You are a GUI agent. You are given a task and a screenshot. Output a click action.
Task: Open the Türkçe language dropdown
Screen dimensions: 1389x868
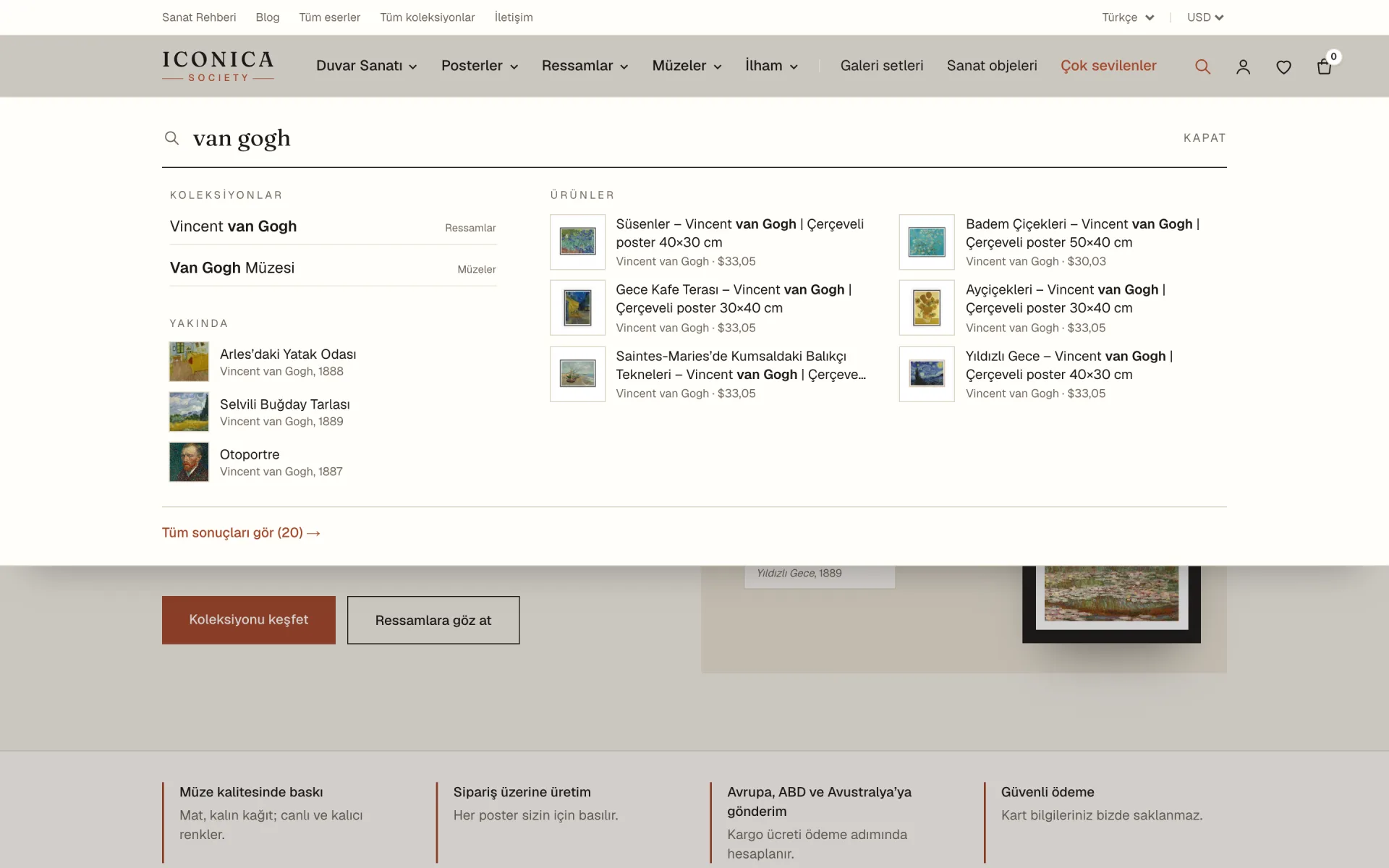(1128, 17)
